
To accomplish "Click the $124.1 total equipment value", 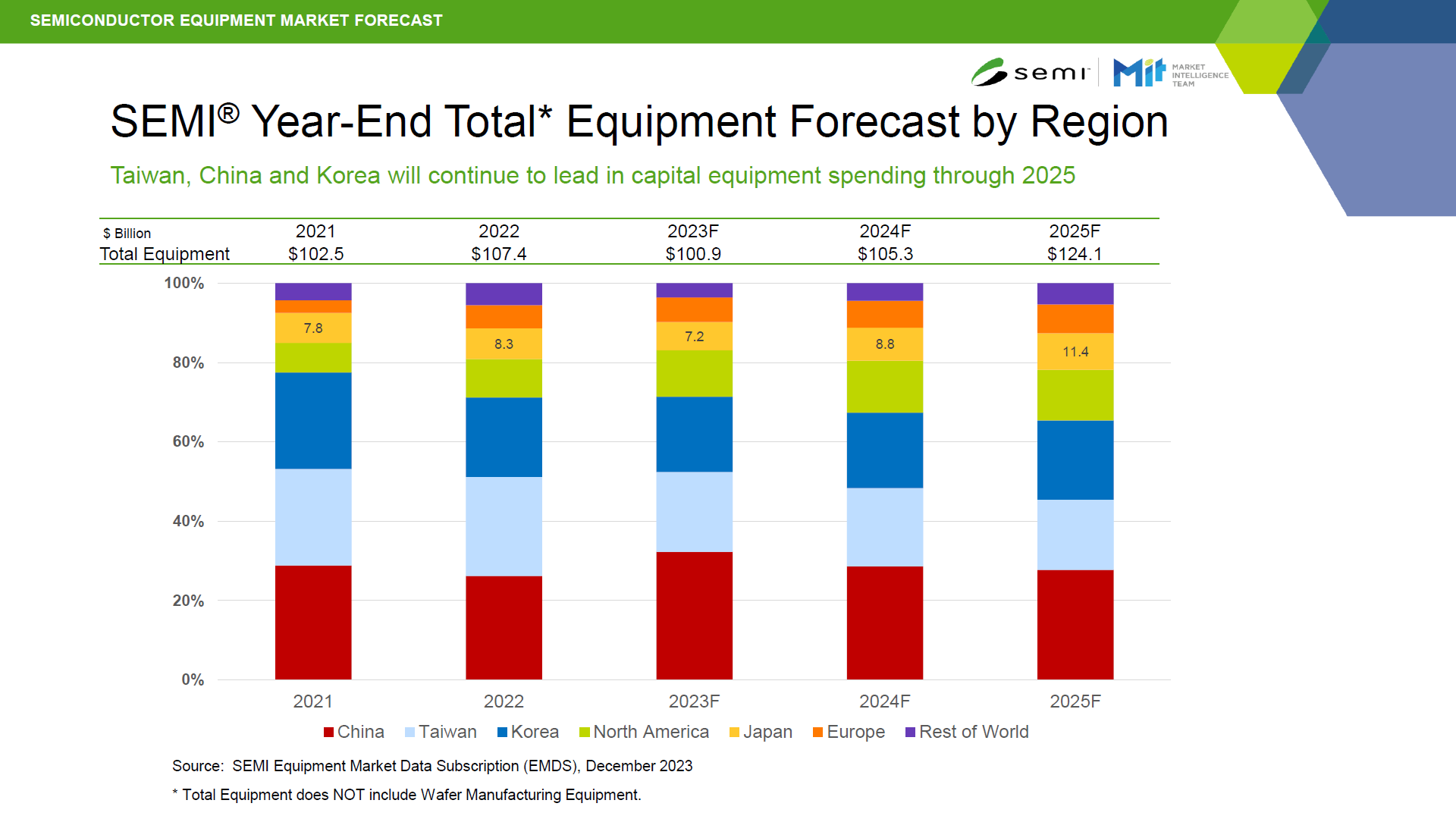I will click(x=1075, y=254).
